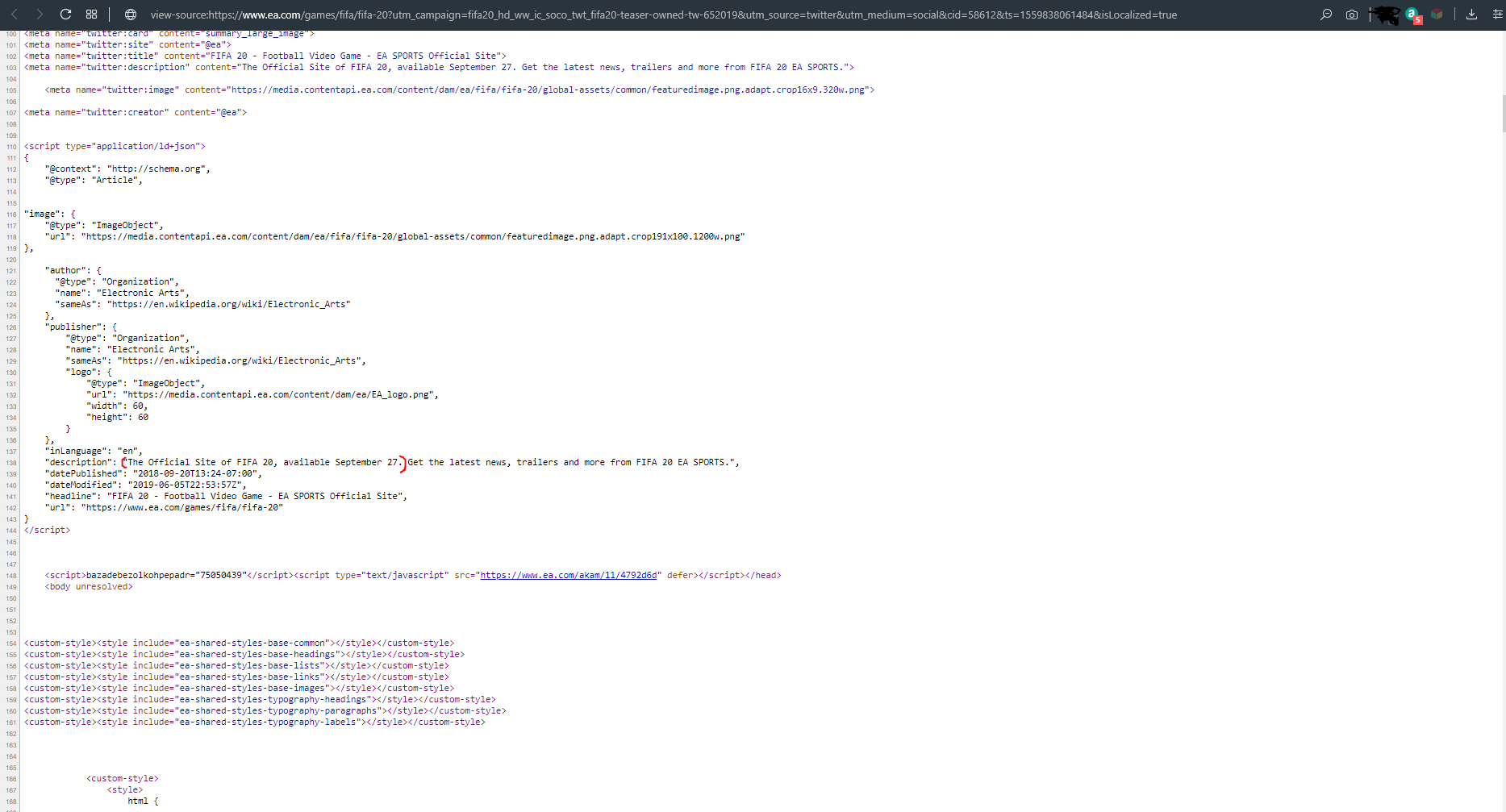Click the "https://www.ea.com/games/fifa/fifa-20" url value
Screen dimensions: 1506x812
[x=182, y=508]
